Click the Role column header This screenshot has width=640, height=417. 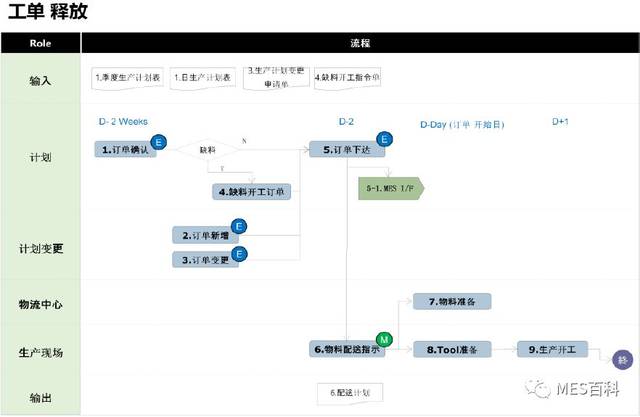tap(41, 43)
